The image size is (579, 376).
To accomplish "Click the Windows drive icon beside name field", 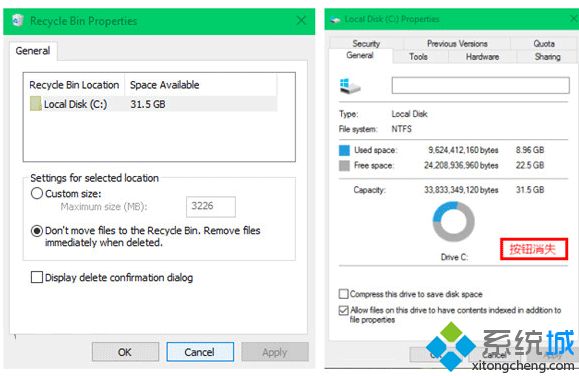I will click(349, 86).
